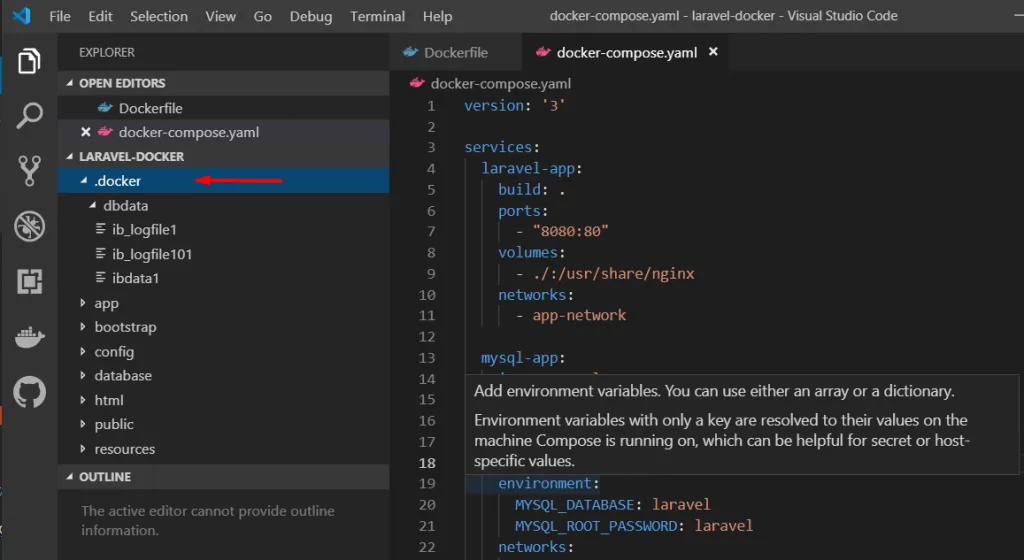Click line number 18 in gutter

tap(426, 462)
